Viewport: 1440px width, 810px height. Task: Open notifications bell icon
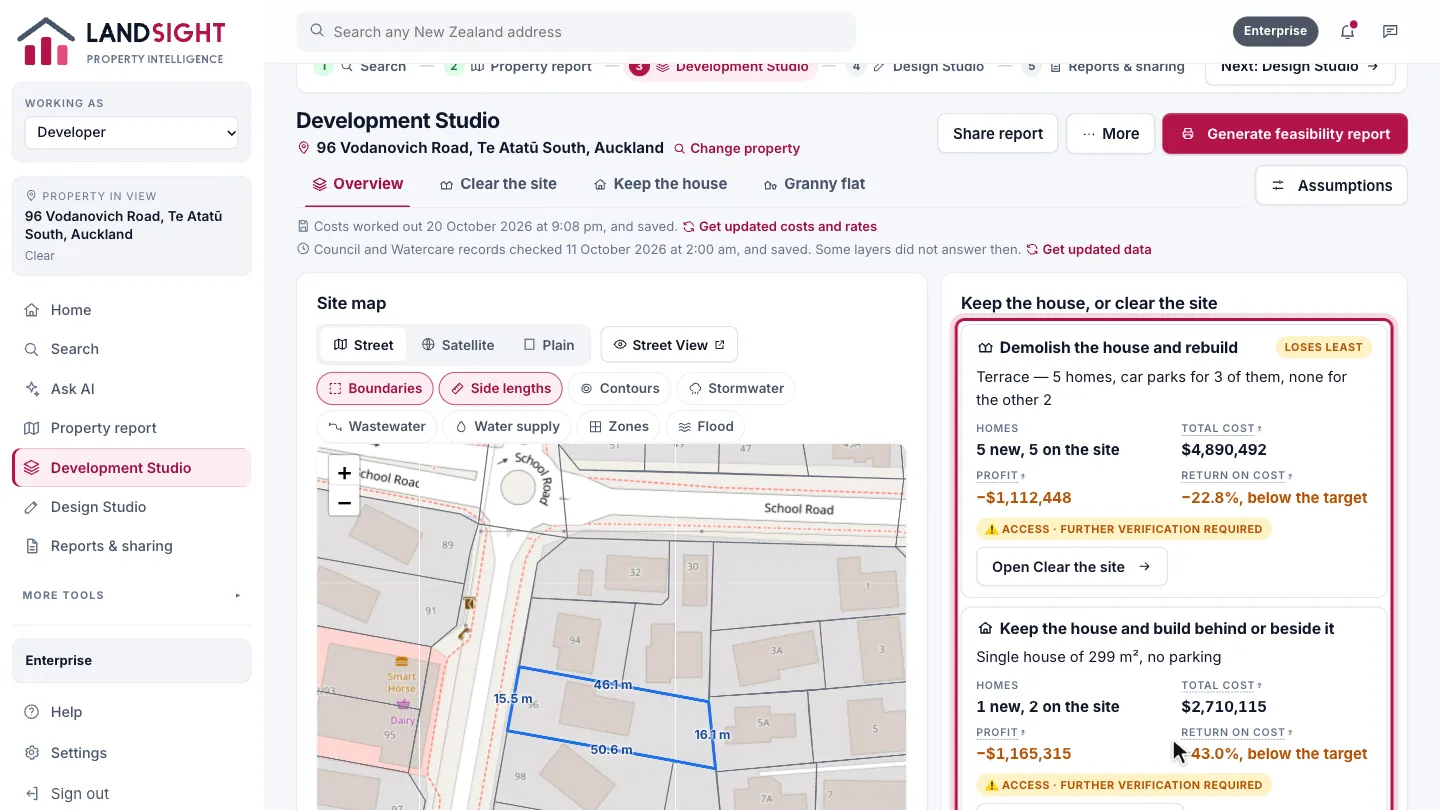(x=1347, y=31)
